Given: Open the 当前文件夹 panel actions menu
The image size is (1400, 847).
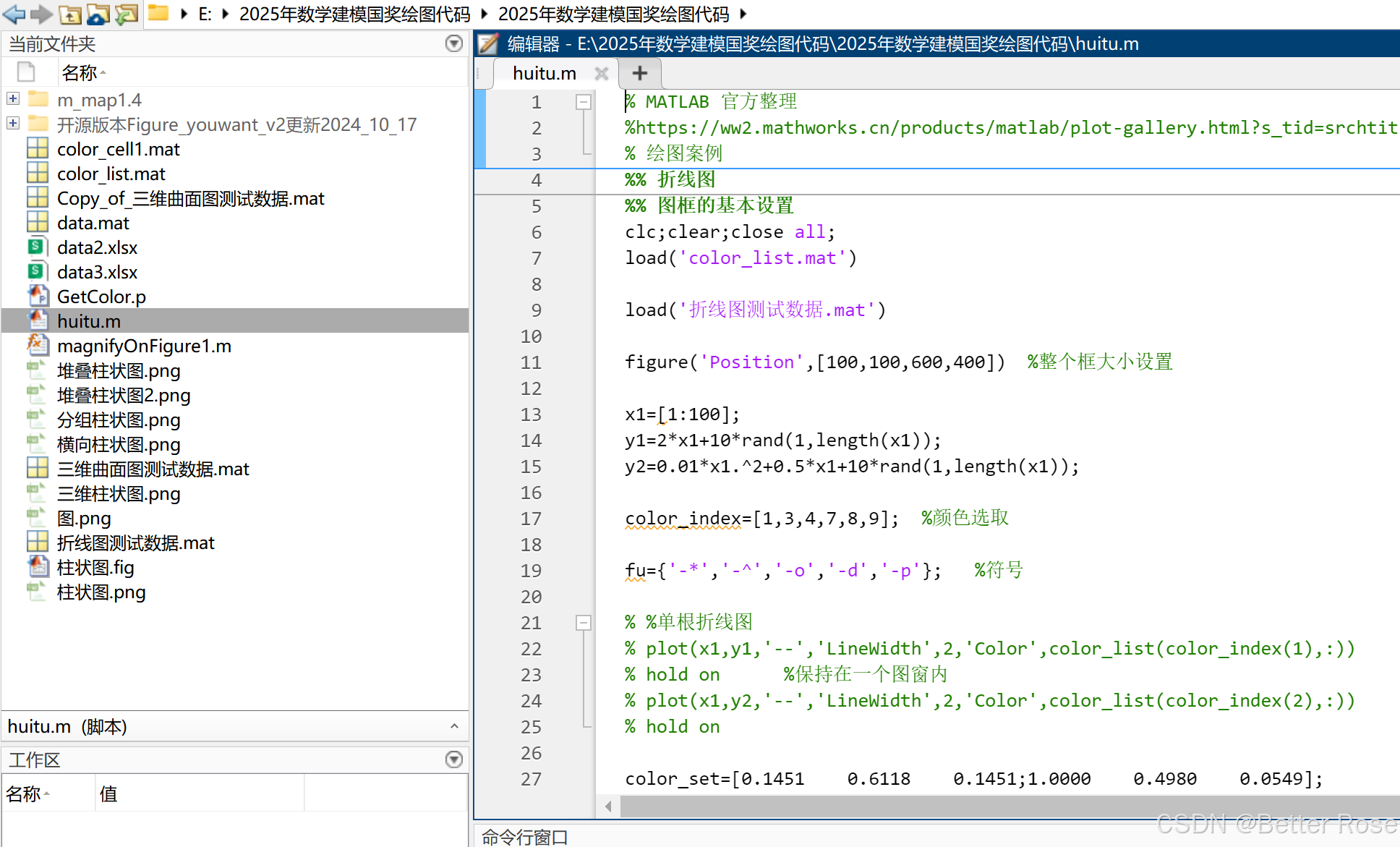Looking at the screenshot, I should coord(453,43).
